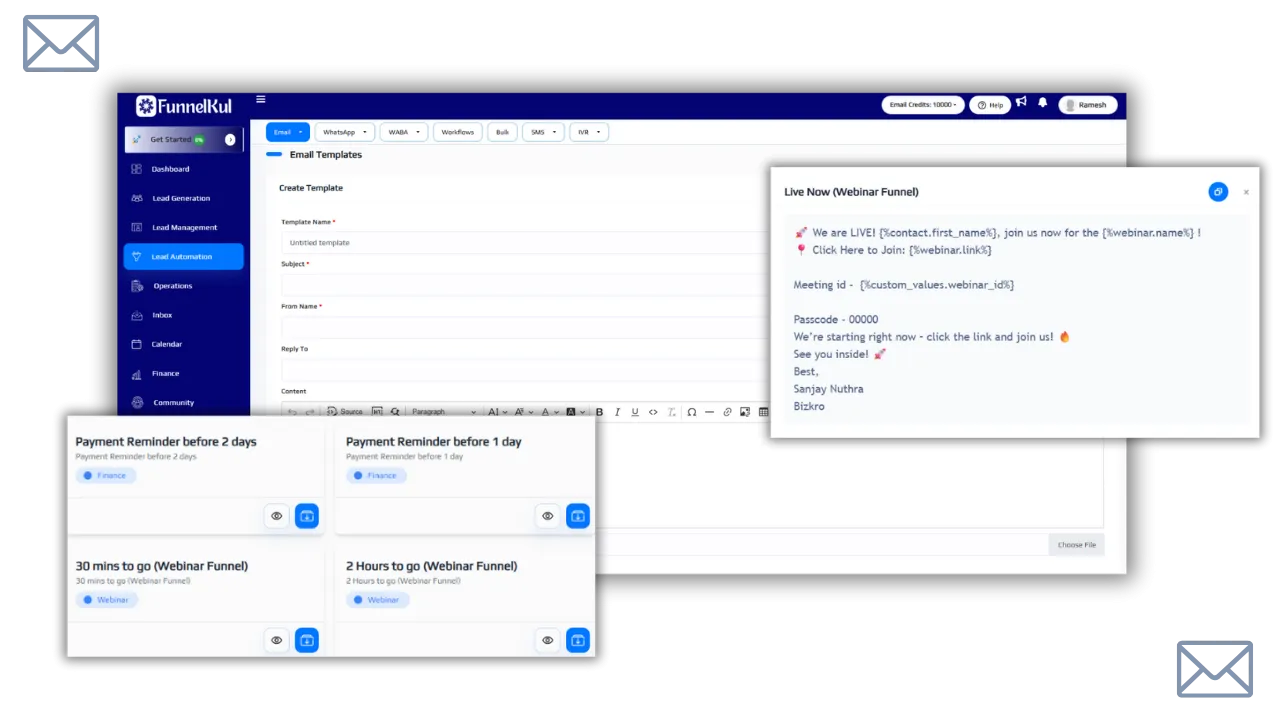Open Lead Generation in the sidebar

click(x=180, y=198)
